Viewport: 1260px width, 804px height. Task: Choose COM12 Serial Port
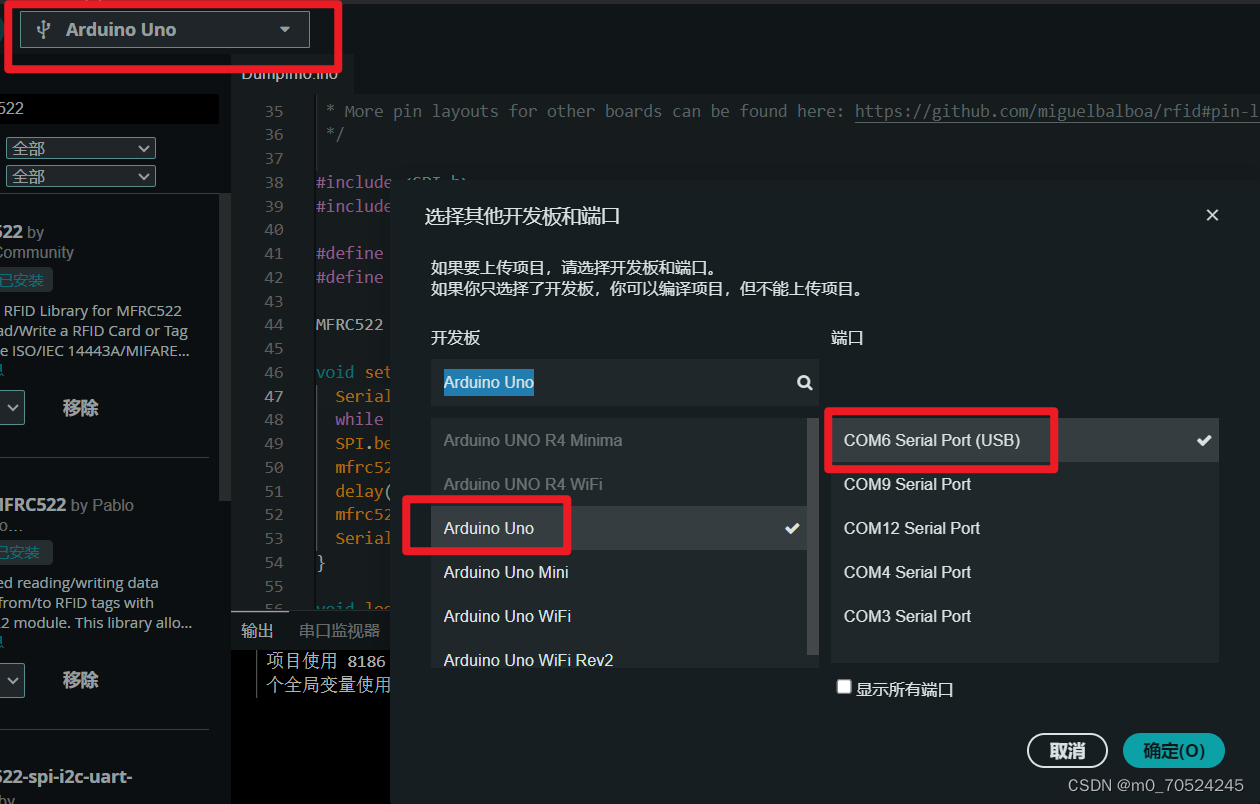(x=1025, y=528)
